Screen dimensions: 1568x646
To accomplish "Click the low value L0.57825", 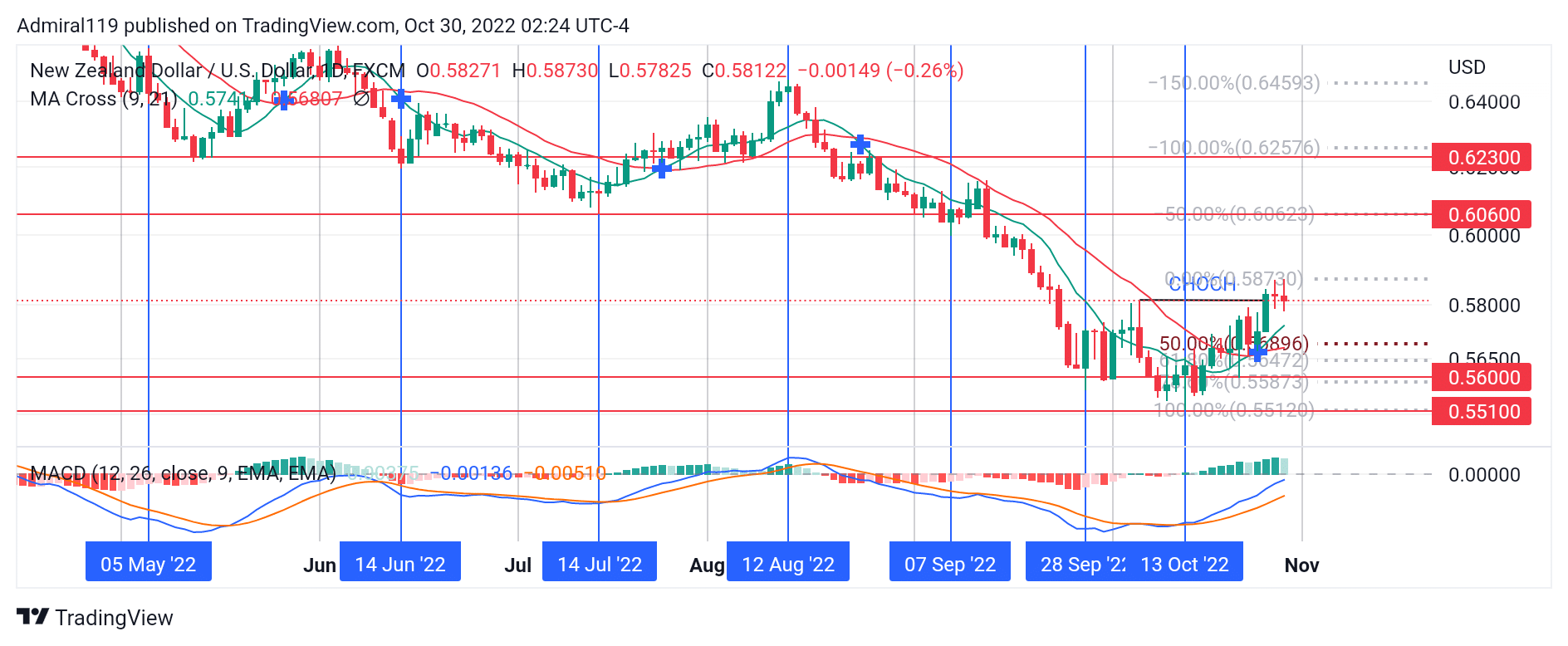I will pyautogui.click(x=649, y=71).
